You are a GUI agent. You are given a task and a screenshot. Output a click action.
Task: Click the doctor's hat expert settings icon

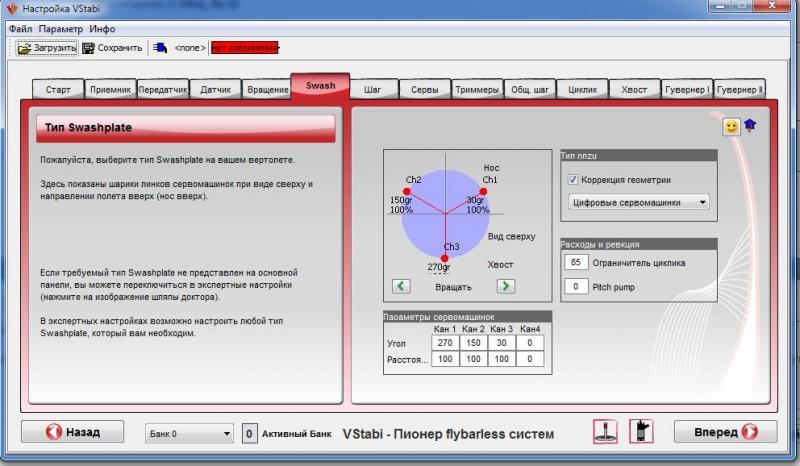[749, 127]
